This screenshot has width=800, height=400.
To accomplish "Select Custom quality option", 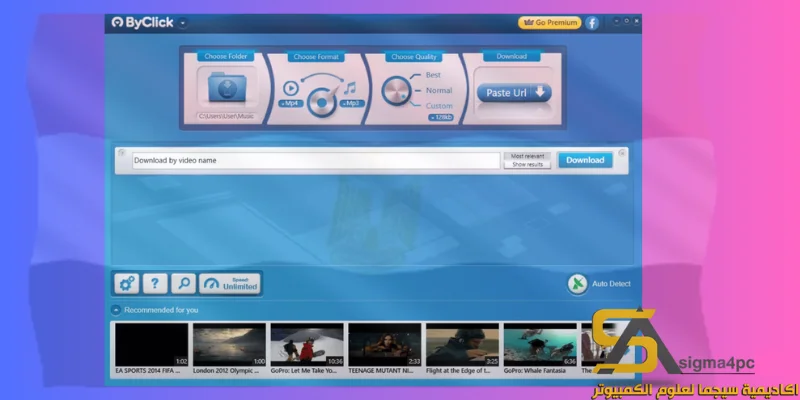I will pos(439,106).
